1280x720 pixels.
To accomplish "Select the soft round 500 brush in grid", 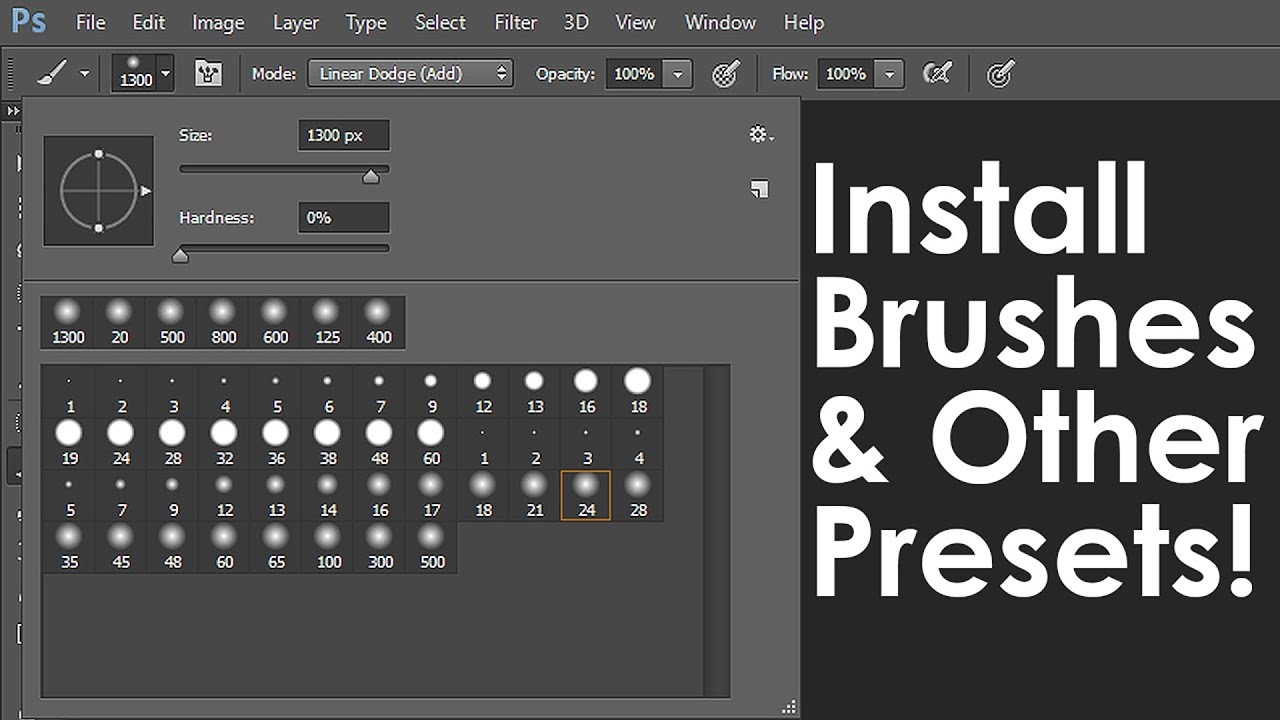I will [432, 547].
